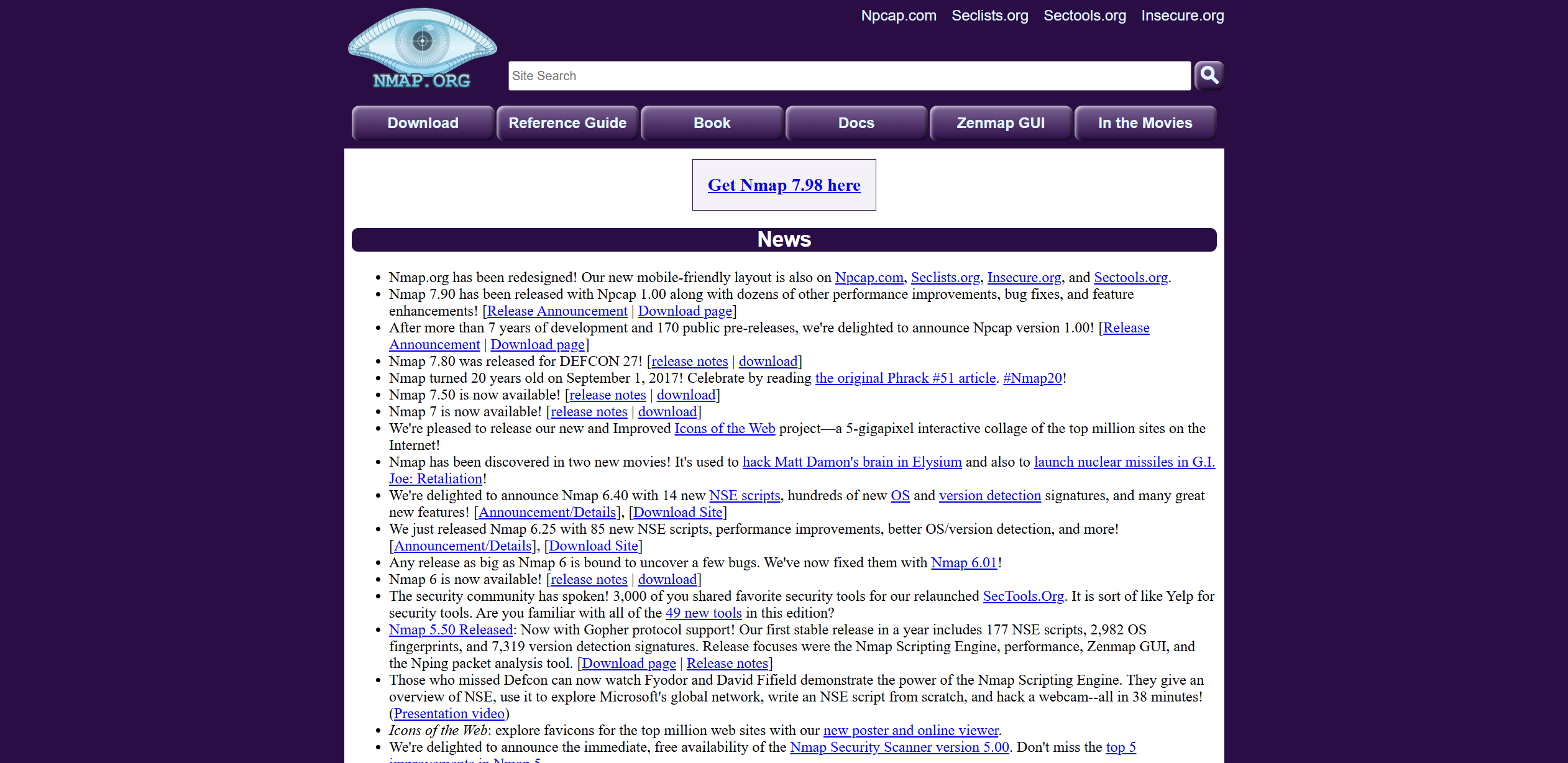Open the NSE scripts link
This screenshot has height=763, width=1568.
744,495
